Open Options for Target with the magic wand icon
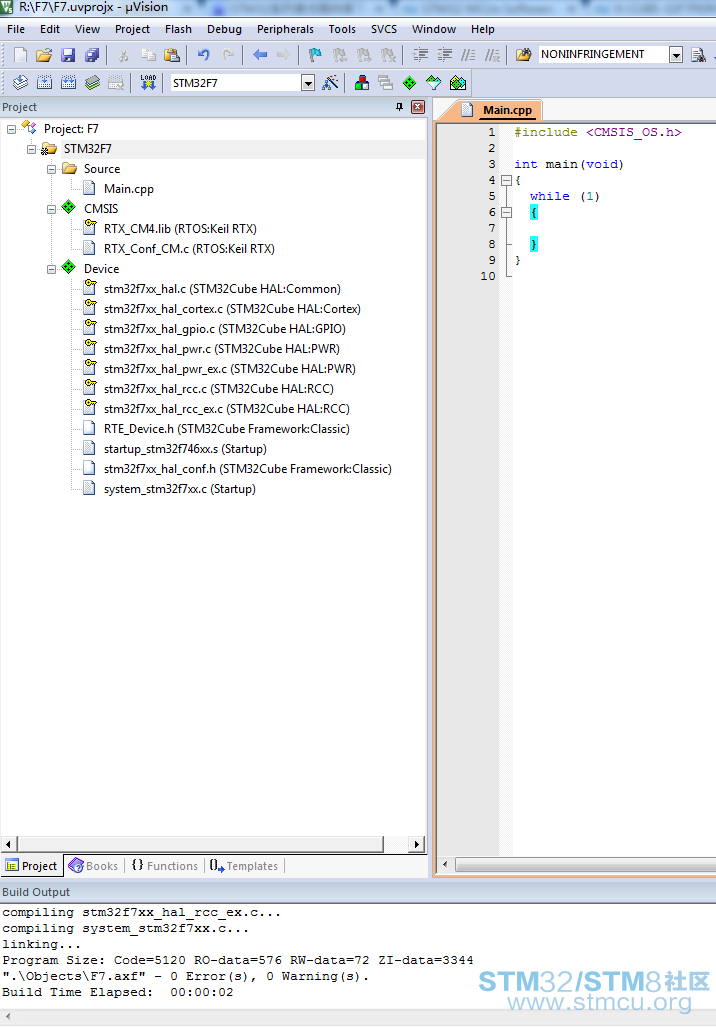This screenshot has height=1027, width=716. pyautogui.click(x=331, y=83)
